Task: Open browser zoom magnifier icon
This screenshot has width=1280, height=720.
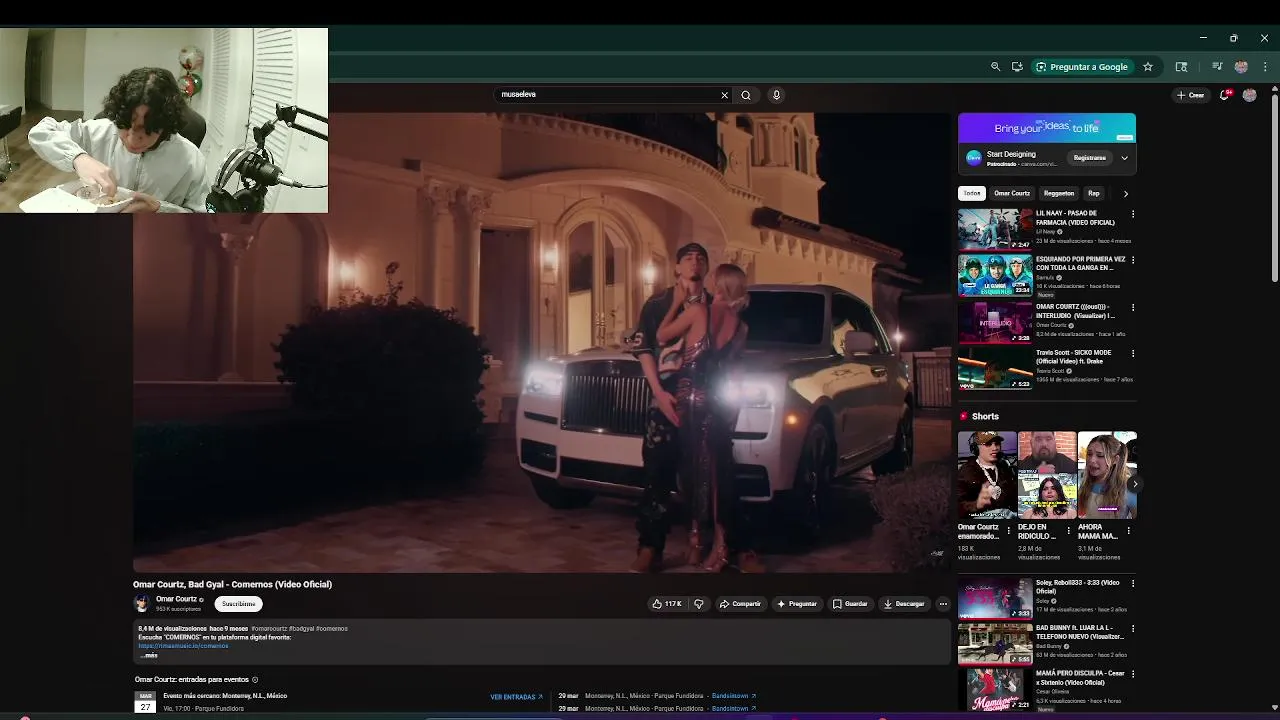Action: coord(995,67)
